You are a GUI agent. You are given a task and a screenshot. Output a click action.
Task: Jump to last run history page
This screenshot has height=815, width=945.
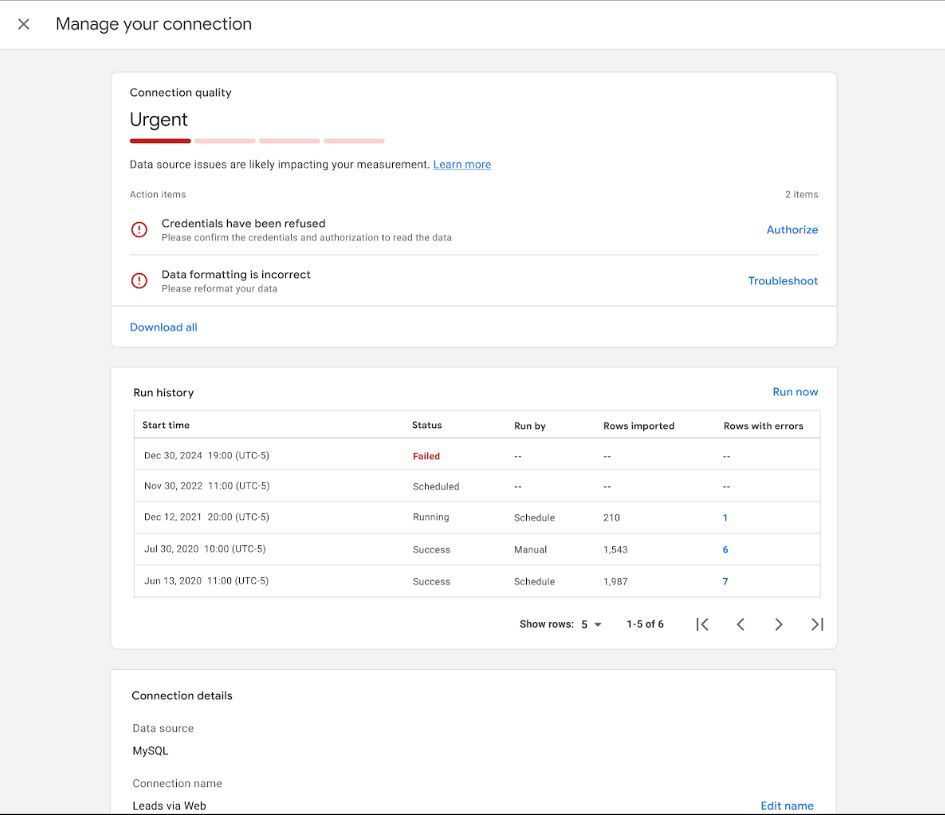pyautogui.click(x=816, y=623)
